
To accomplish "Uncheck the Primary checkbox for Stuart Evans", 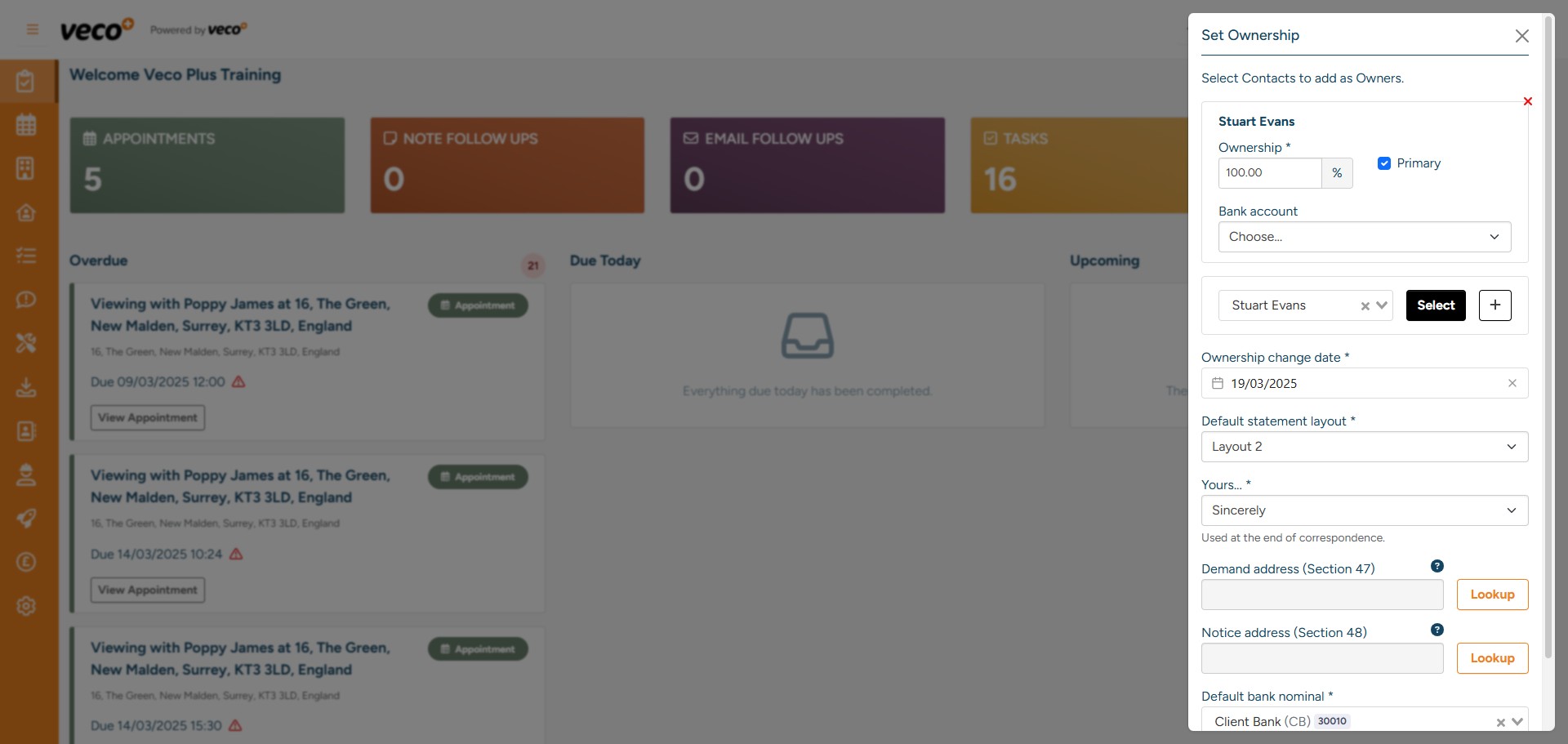I will click(x=1383, y=163).
